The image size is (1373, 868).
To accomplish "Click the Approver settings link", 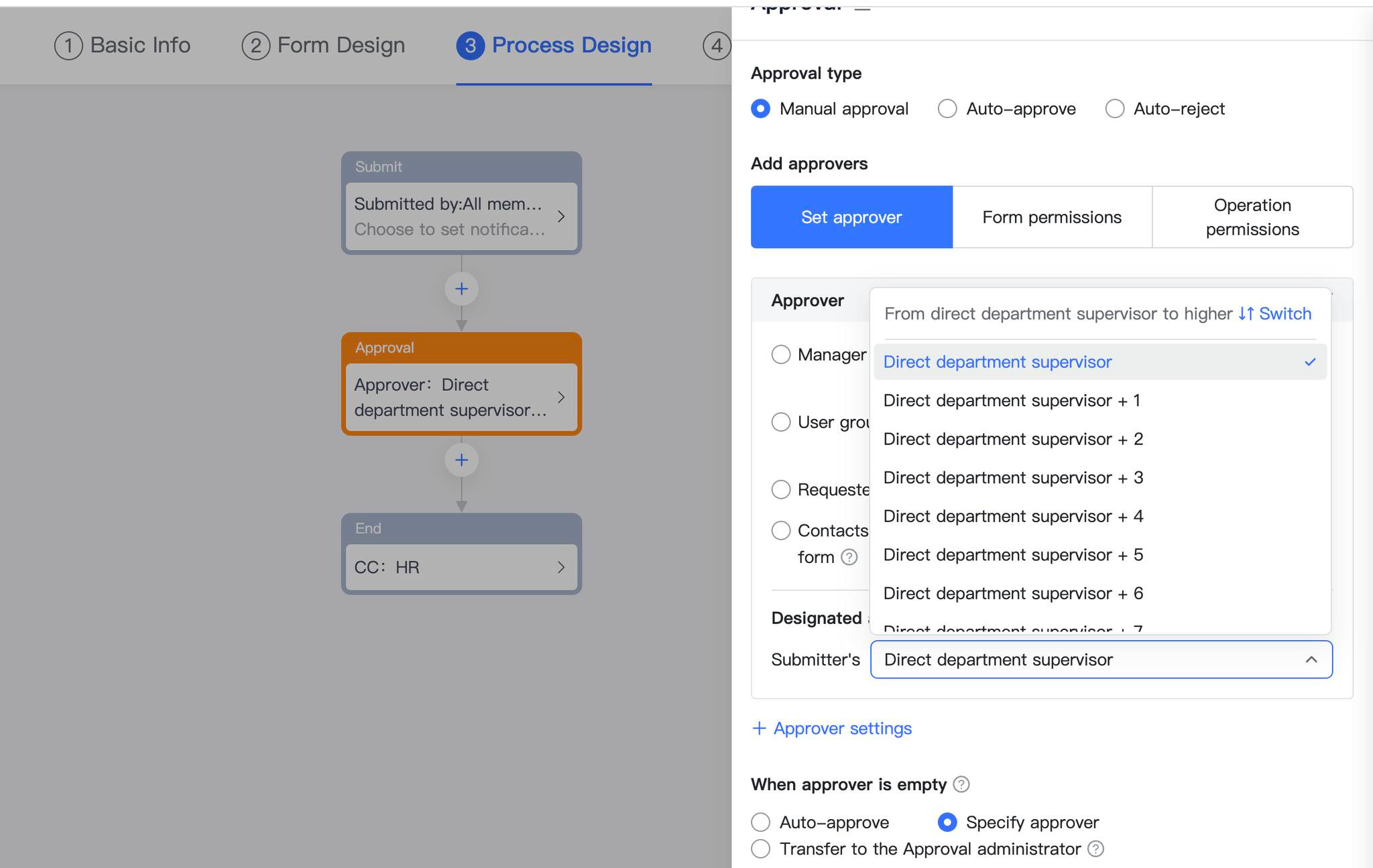I will point(843,729).
